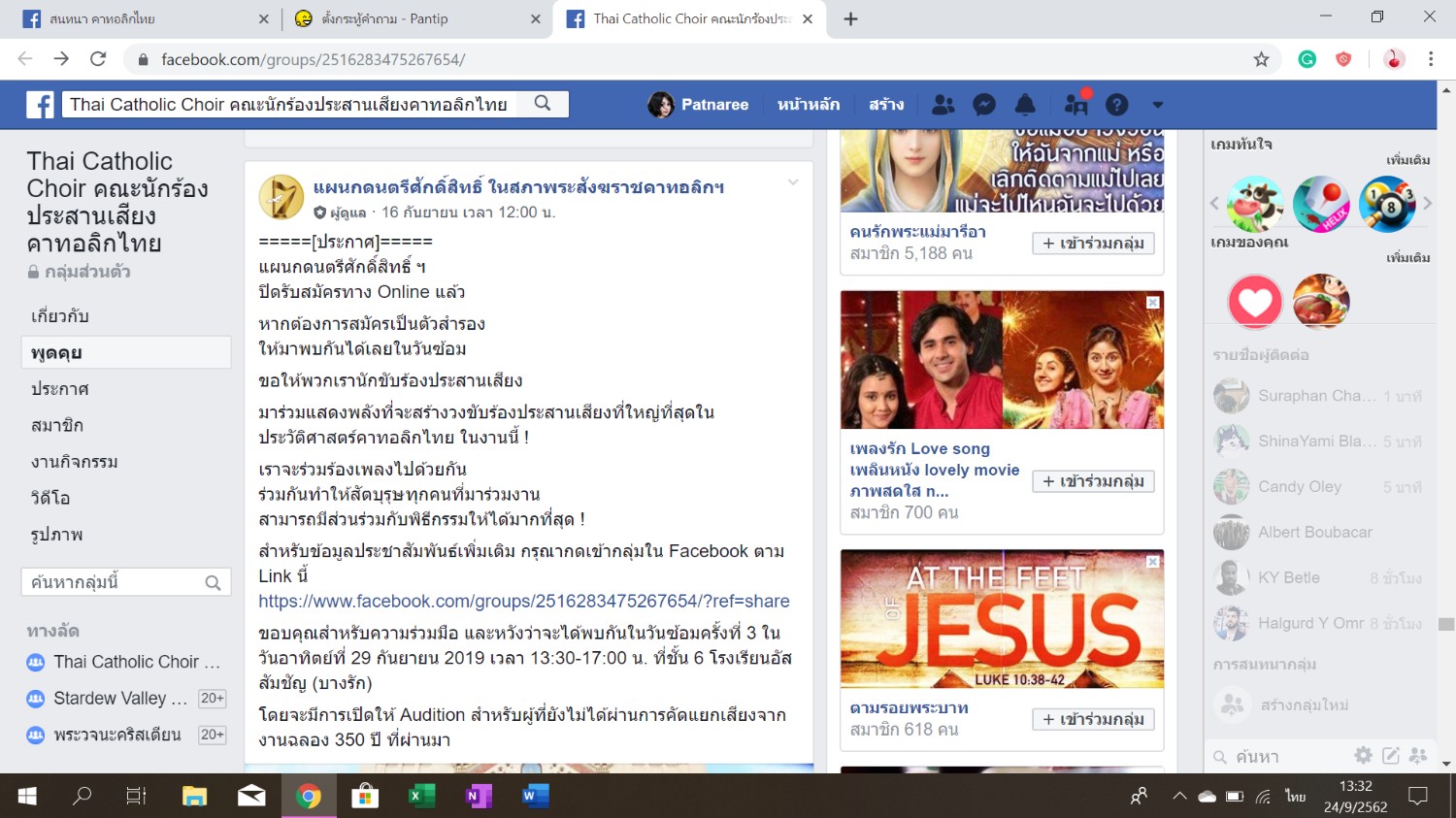Image resolution: width=1456 pixels, height=818 pixels.
Task: Open the cow game icon
Action: coord(1255,204)
